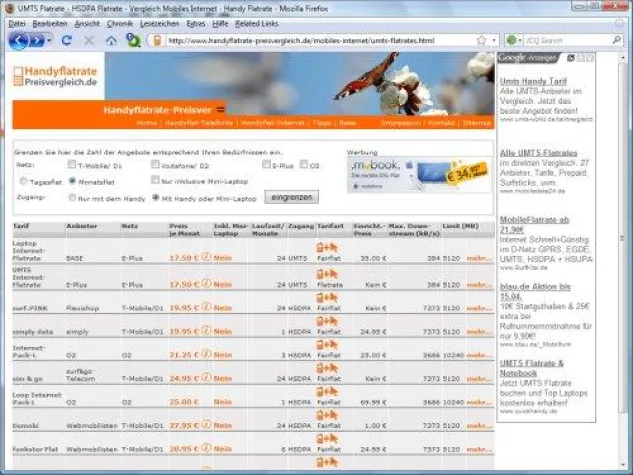Click the Handyflatrate Preisvergleich logo
Viewport: 633px width, 475px height.
coord(56,76)
